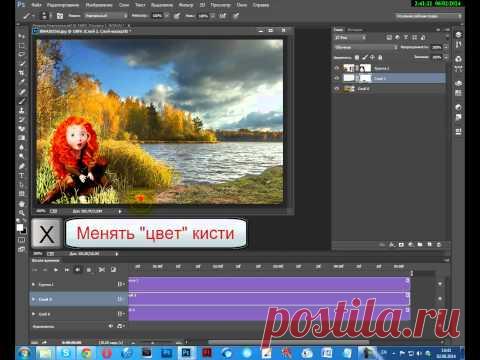
Task: Select the Move tool in the toolbar
Action: click(x=21, y=36)
